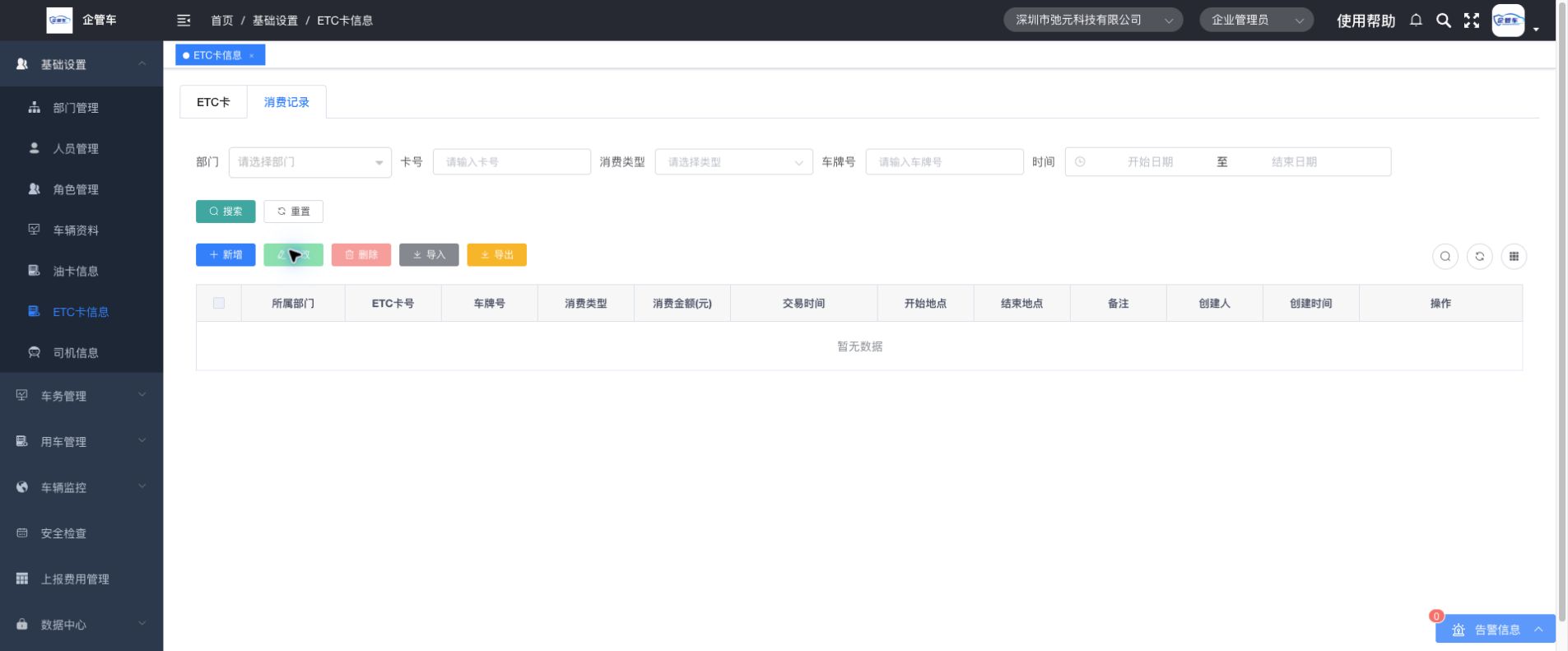Click the 企管车 logo image
The width and height of the screenshot is (1568, 651).
coord(59,21)
